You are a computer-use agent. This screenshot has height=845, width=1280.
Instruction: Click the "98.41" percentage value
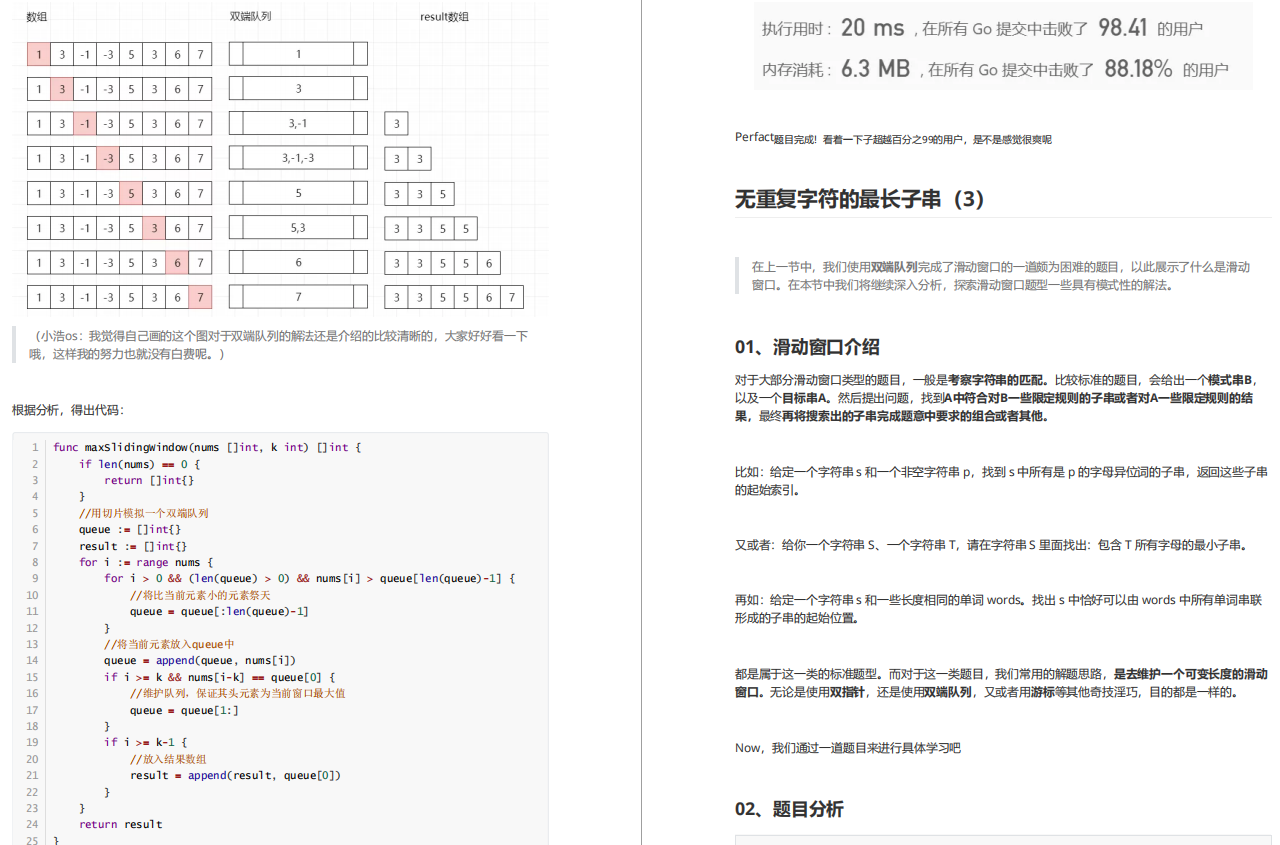[1122, 28]
